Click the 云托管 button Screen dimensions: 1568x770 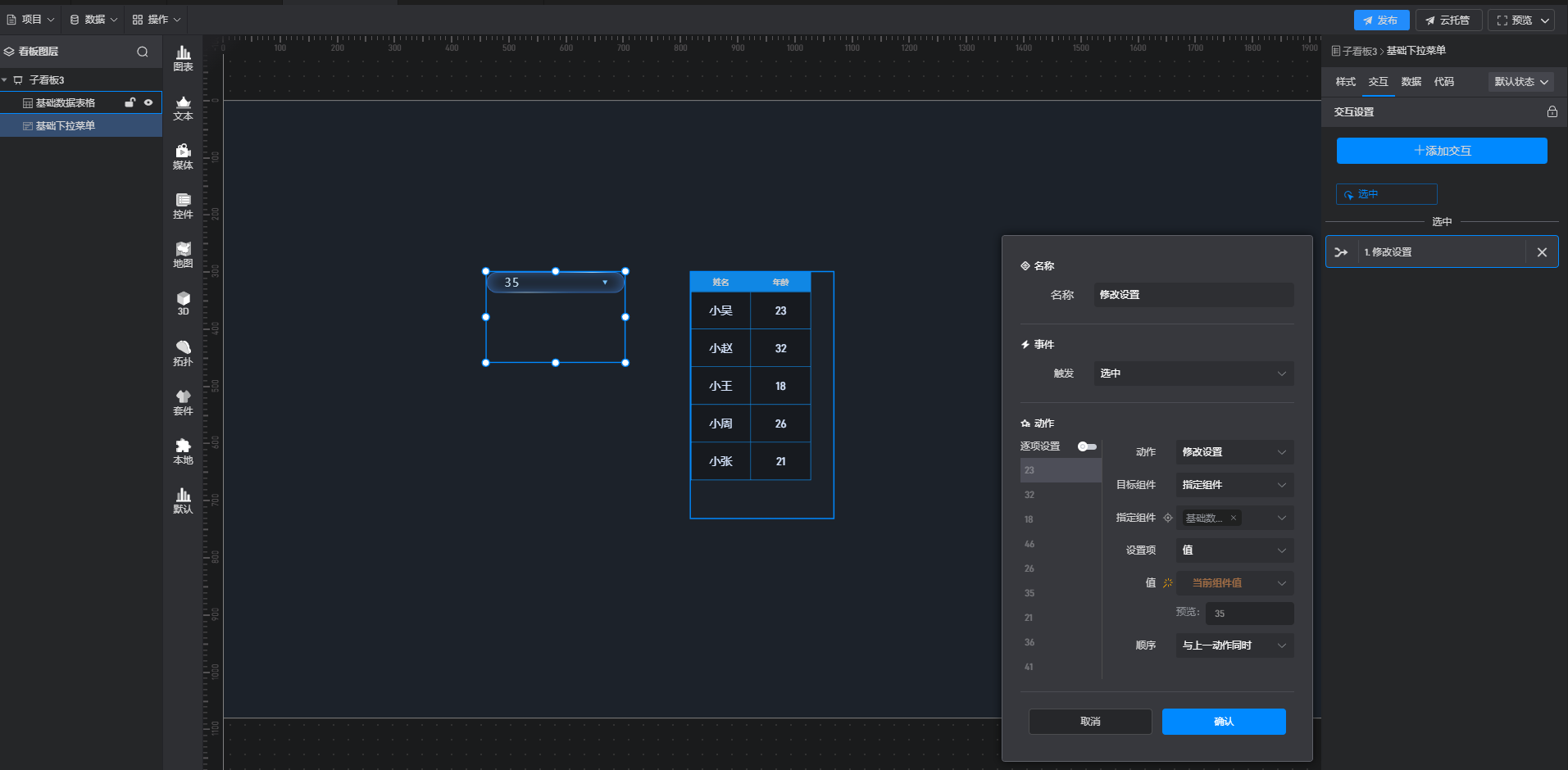[x=1448, y=20]
